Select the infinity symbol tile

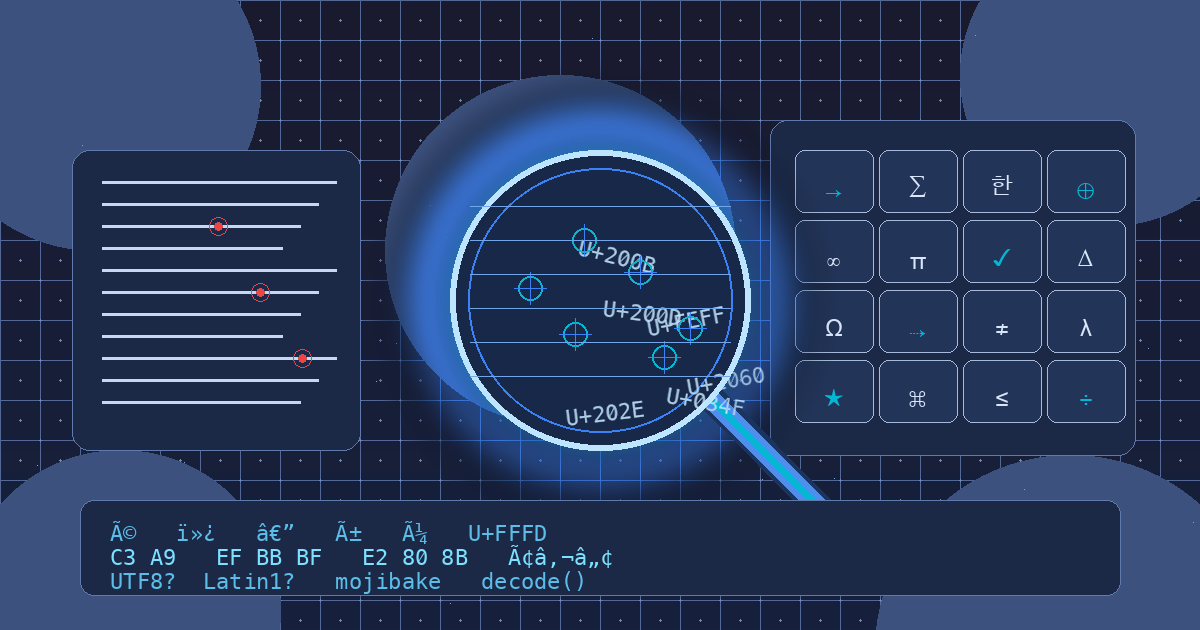point(834,252)
